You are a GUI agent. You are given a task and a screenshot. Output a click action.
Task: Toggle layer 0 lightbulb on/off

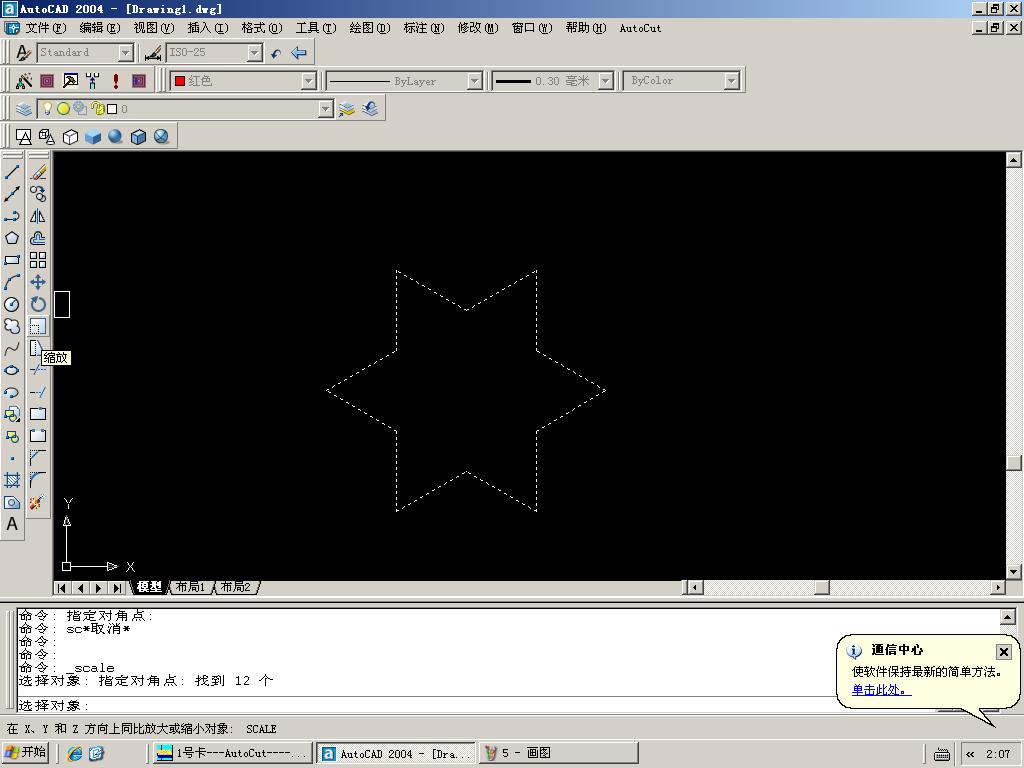47,109
